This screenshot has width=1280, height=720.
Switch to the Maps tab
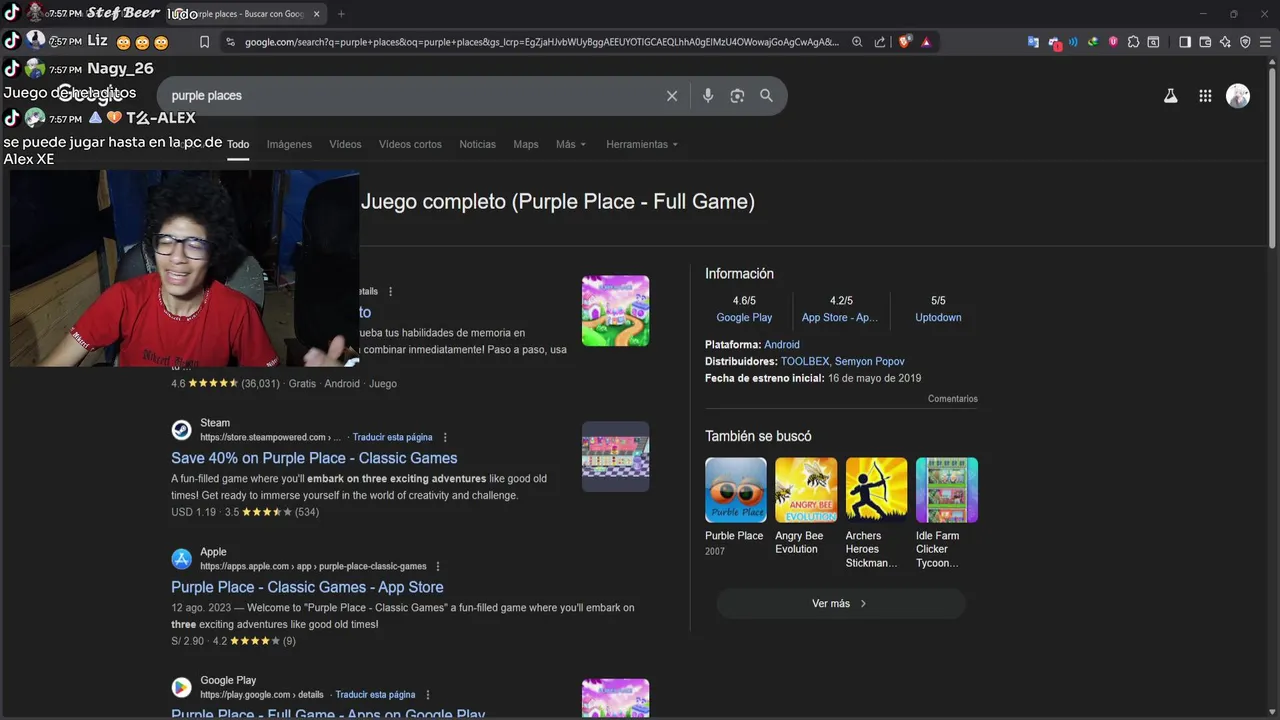(526, 144)
